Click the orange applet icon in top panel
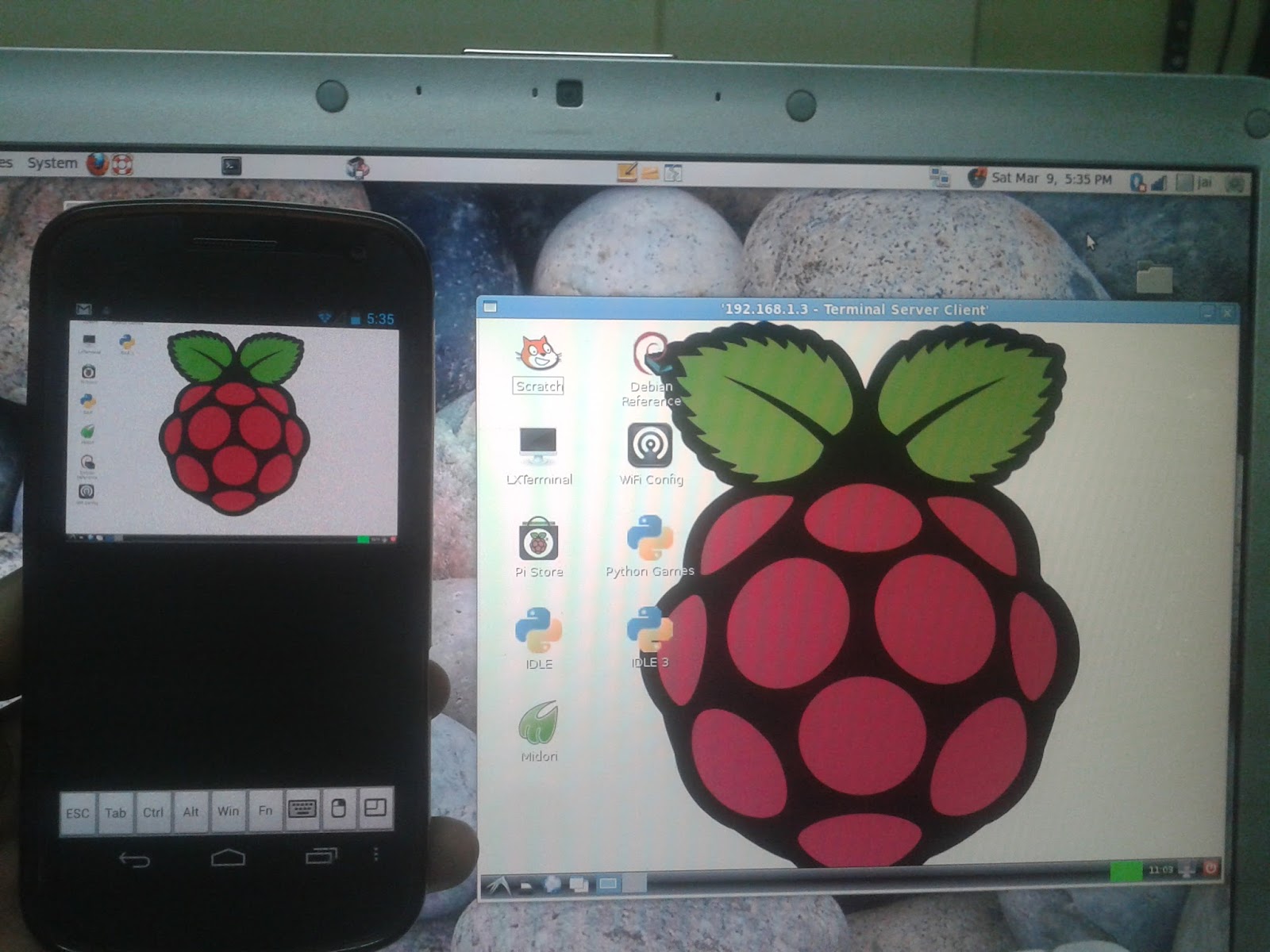This screenshot has height=952, width=1270. (x=651, y=172)
